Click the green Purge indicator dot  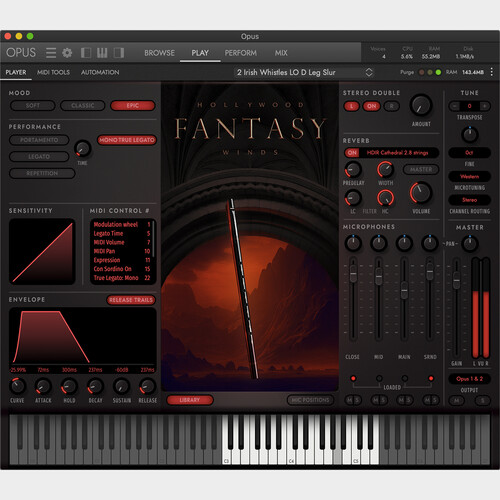pyautogui.click(x=438, y=72)
